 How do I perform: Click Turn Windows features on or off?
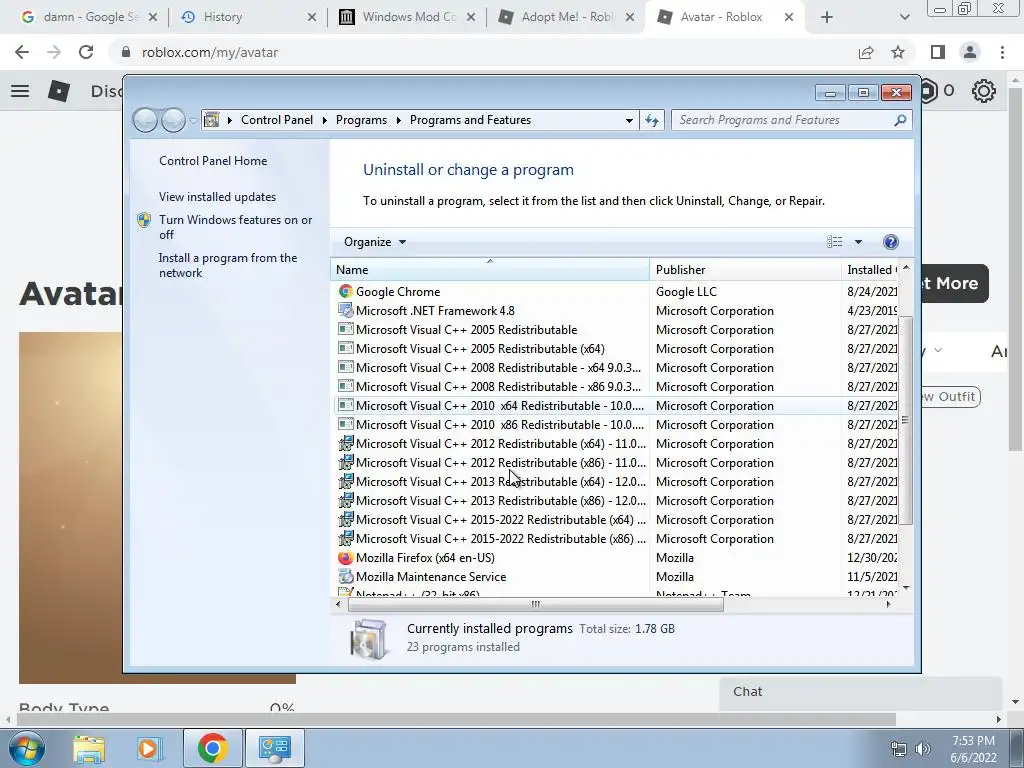click(x=235, y=227)
